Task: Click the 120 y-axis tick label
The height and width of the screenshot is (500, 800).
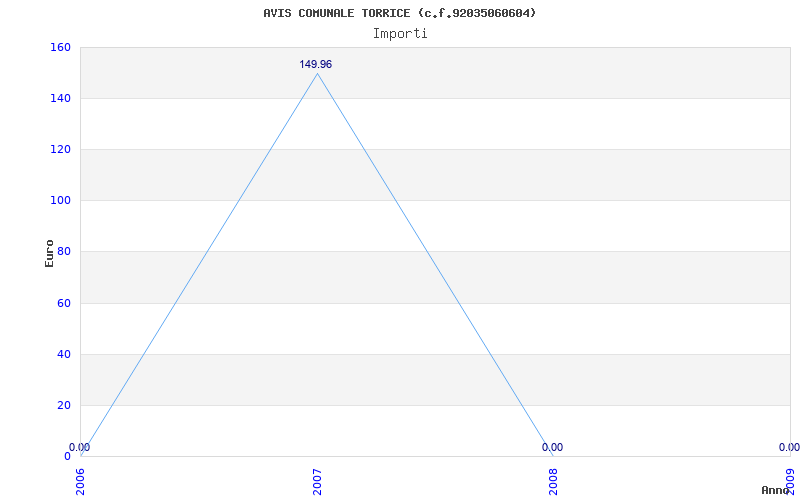Action: (60, 149)
